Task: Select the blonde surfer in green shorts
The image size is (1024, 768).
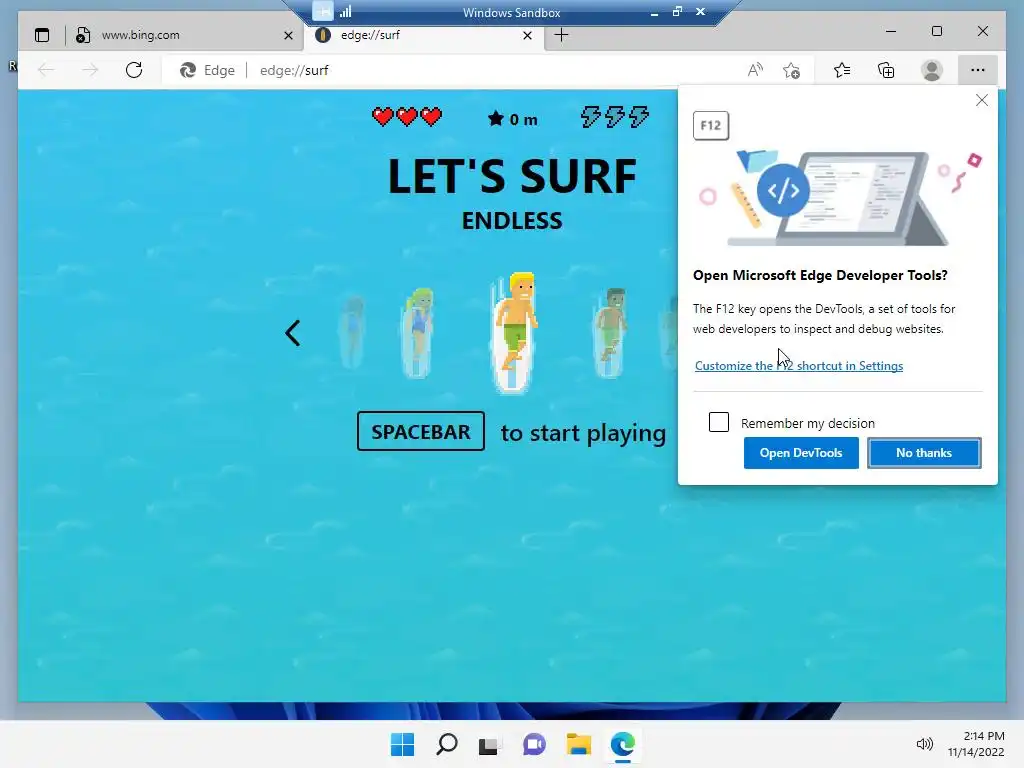Action: click(x=515, y=332)
